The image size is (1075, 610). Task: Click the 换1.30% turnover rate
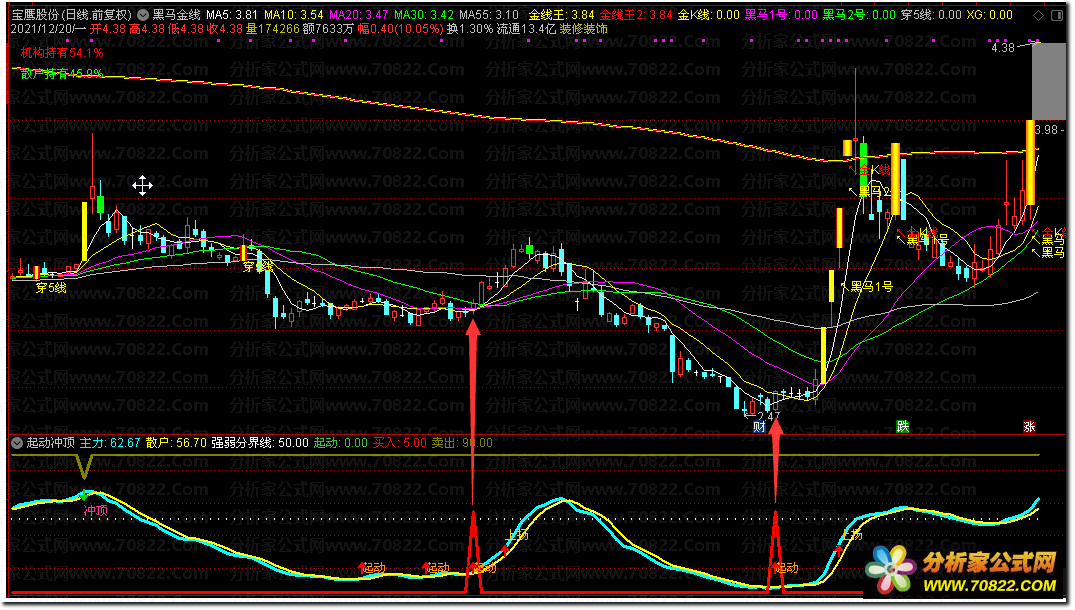(470, 29)
